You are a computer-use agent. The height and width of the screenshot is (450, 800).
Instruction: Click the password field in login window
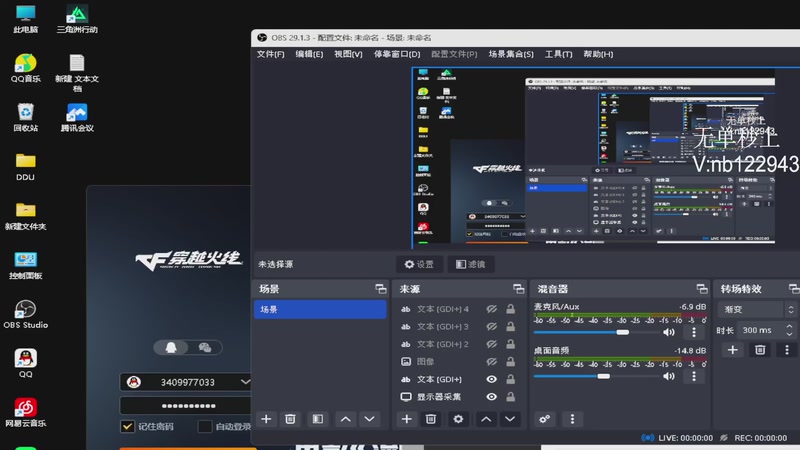[x=186, y=406]
